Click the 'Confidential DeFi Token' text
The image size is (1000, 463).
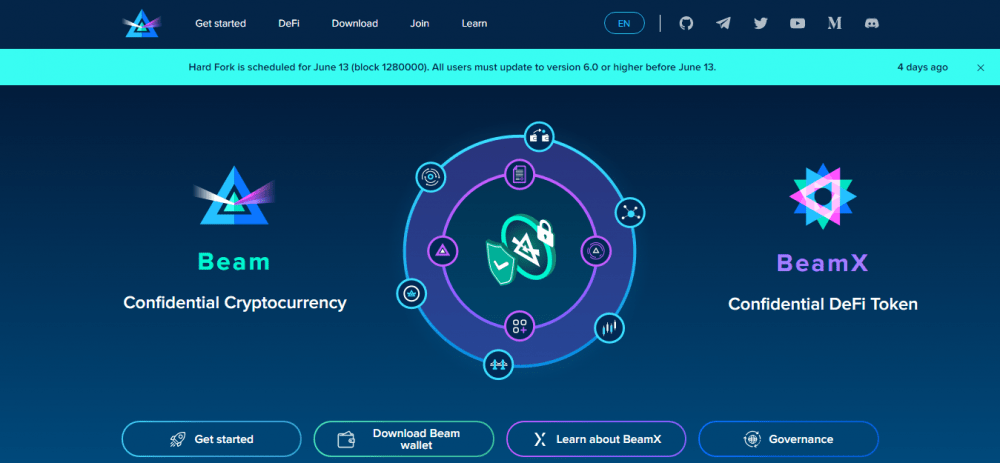pyautogui.click(x=823, y=304)
